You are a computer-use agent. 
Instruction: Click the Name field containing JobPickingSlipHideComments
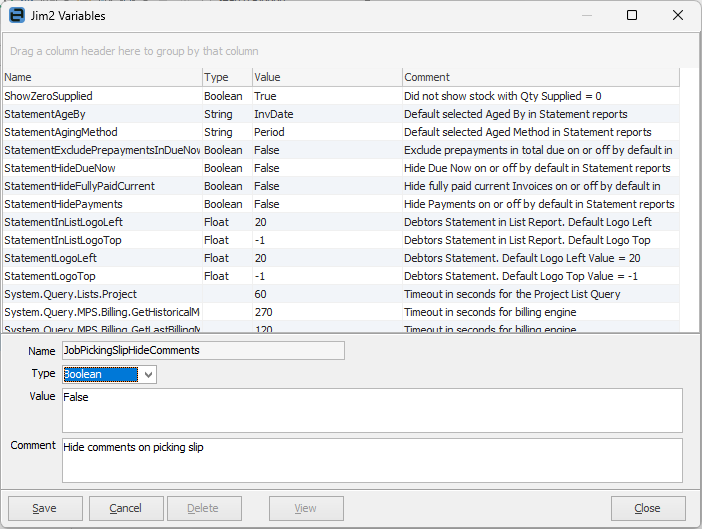tap(203, 350)
